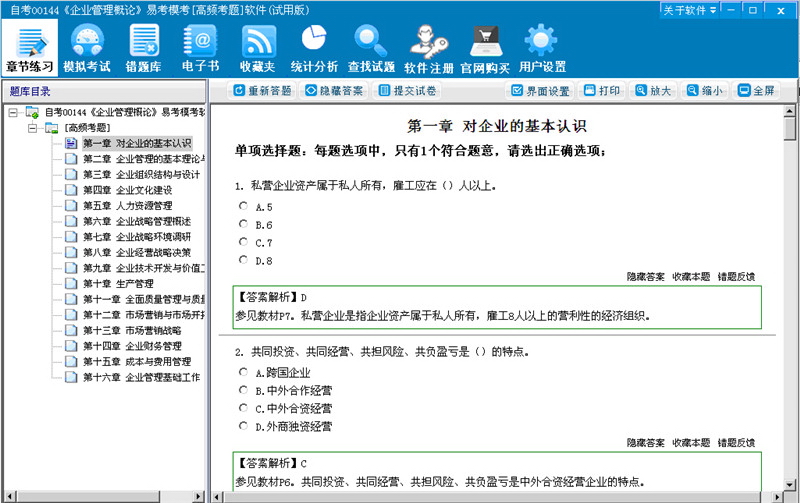Click the 放大 zoom in button
Viewport: 800px width, 503px height.
(653, 91)
